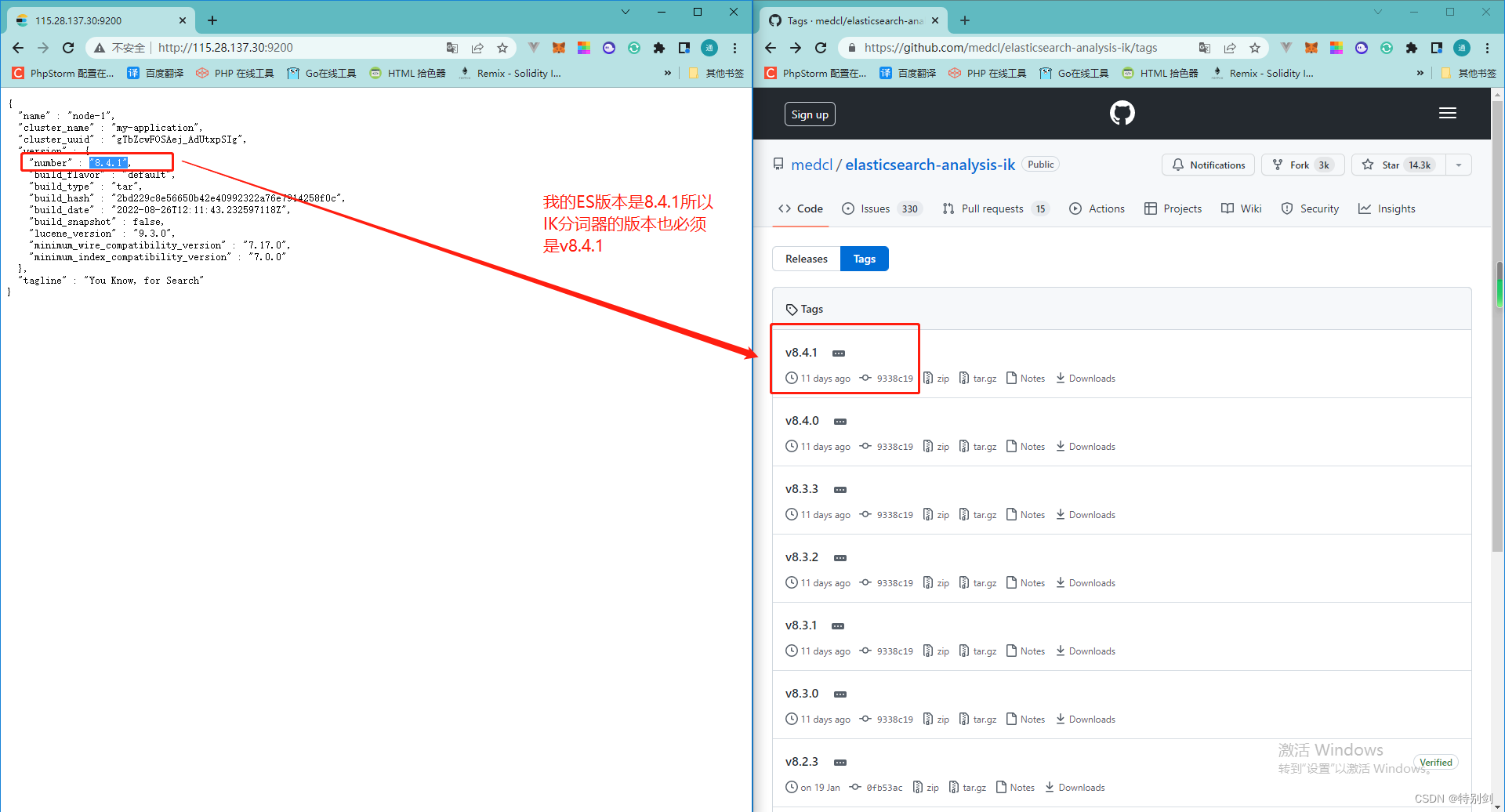Open the medcl owner link
The height and width of the screenshot is (812, 1505).
pos(812,165)
